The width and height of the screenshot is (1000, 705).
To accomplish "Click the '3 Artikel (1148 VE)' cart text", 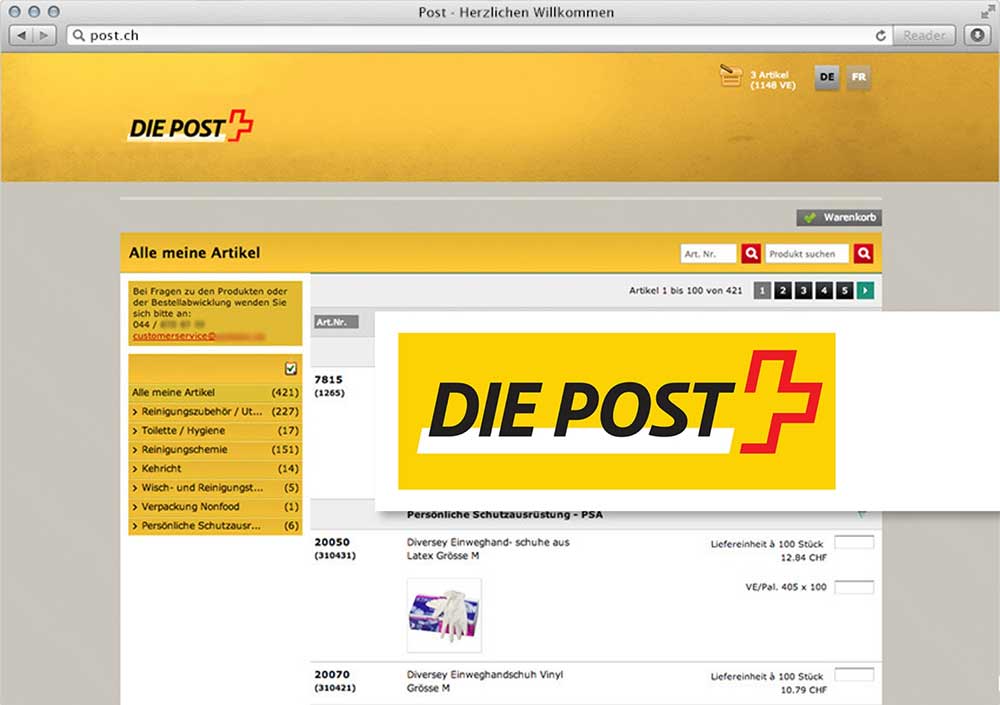I will [x=772, y=80].
